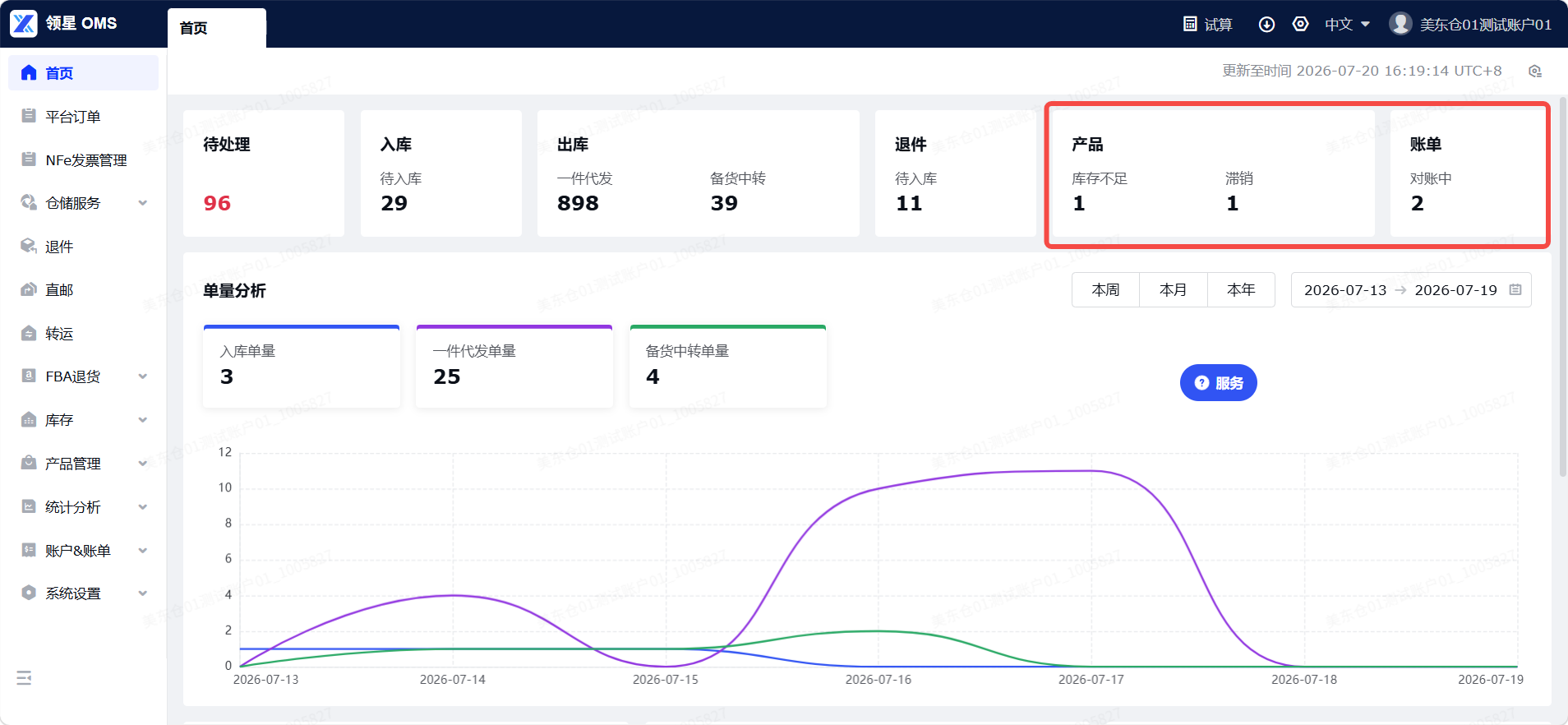Click the 滞销 count under 产品
The height and width of the screenshot is (725, 1568).
[1232, 203]
